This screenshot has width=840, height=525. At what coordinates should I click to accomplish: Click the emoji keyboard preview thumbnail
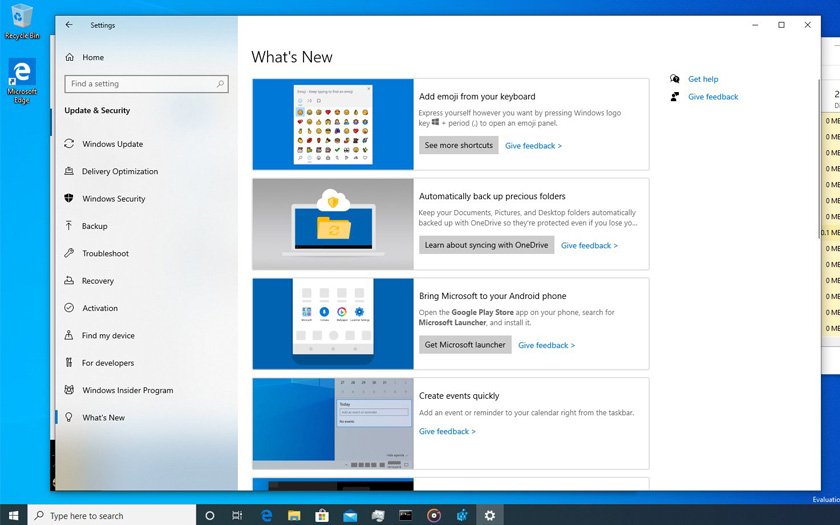[x=333, y=124]
